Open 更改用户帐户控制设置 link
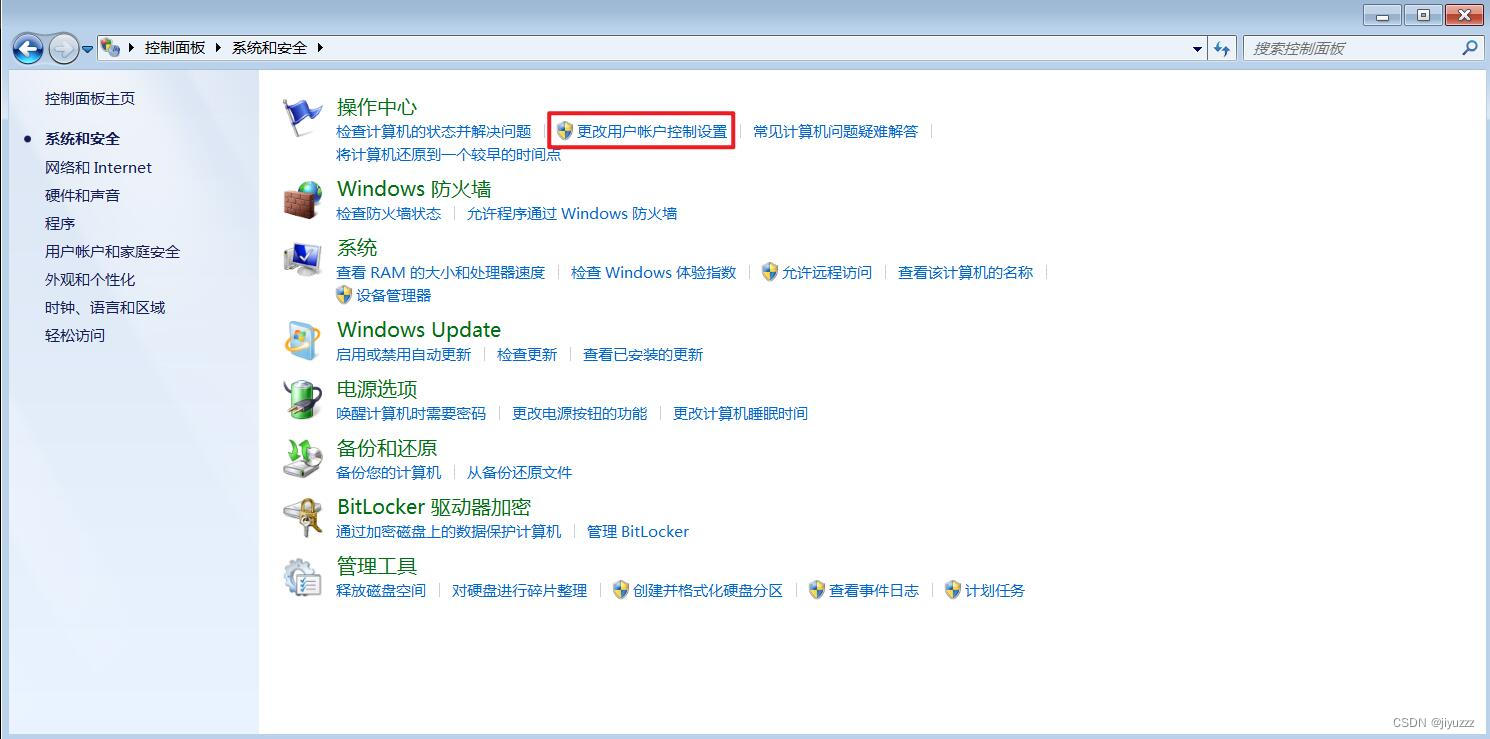Screen dimensions: 1490x739 point(652,131)
